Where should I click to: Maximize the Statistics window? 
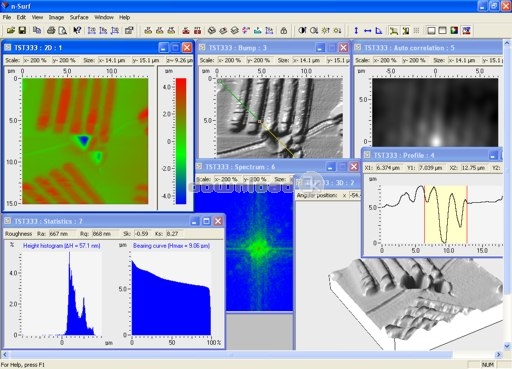click(206, 221)
